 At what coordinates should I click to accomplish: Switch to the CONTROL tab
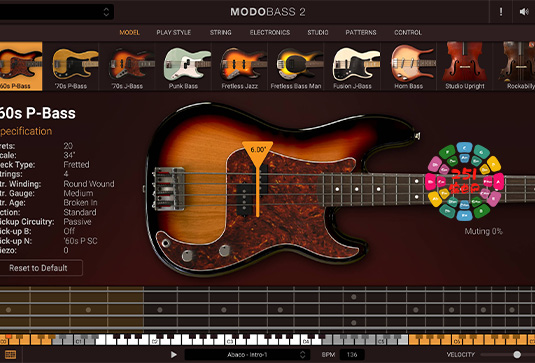pyautogui.click(x=408, y=32)
